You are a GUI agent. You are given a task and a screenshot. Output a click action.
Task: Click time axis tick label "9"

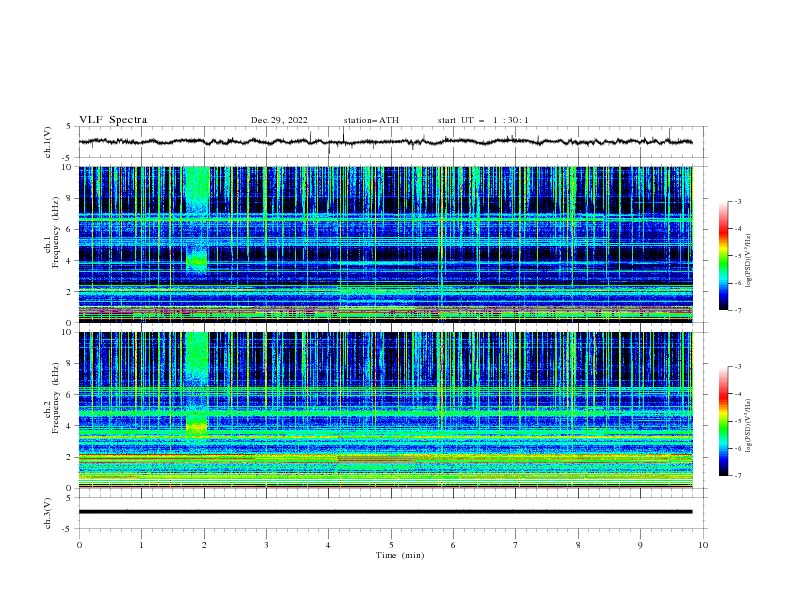tap(640, 545)
